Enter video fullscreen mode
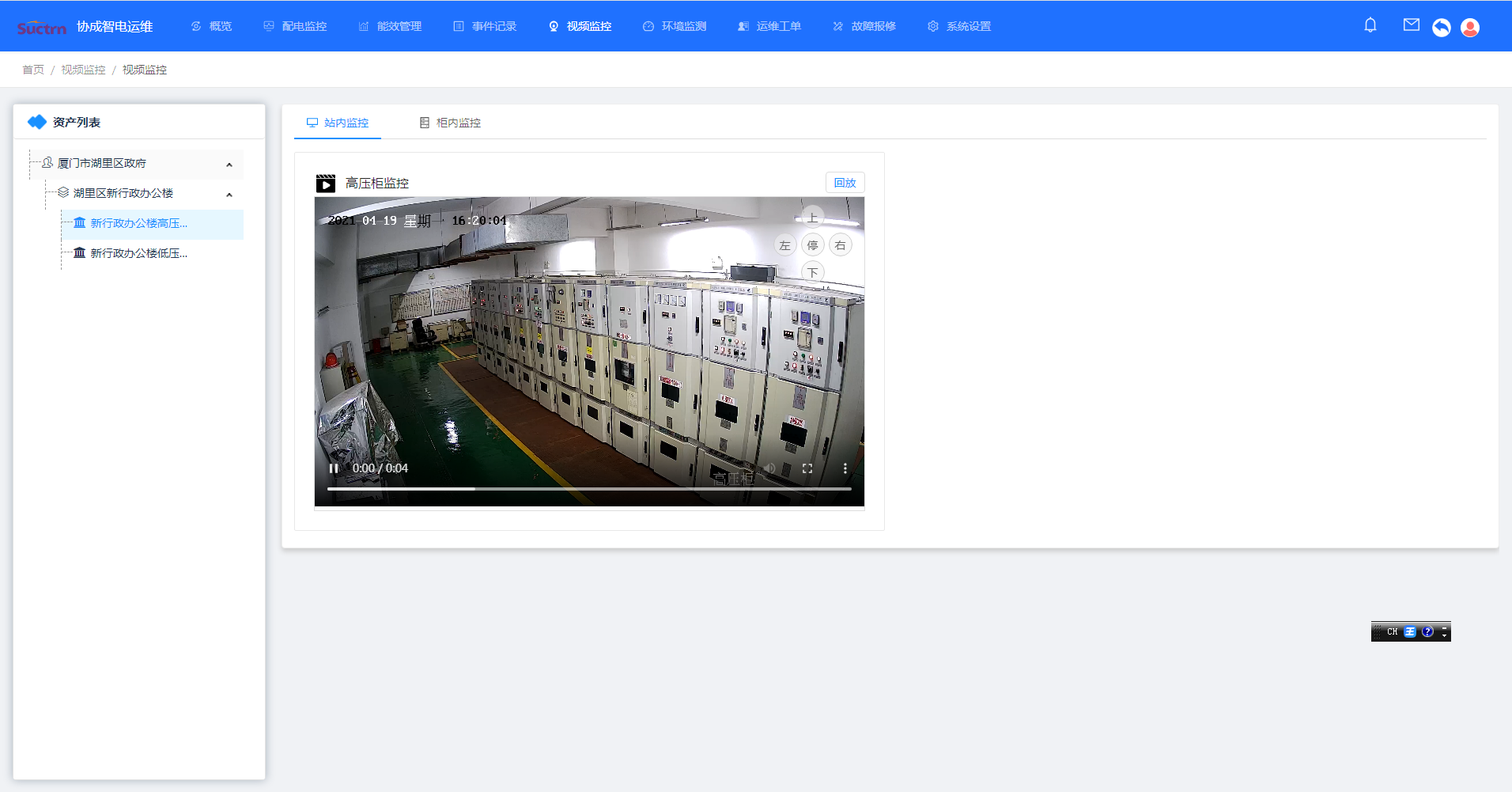This screenshot has height=792, width=1512. pyautogui.click(x=807, y=468)
